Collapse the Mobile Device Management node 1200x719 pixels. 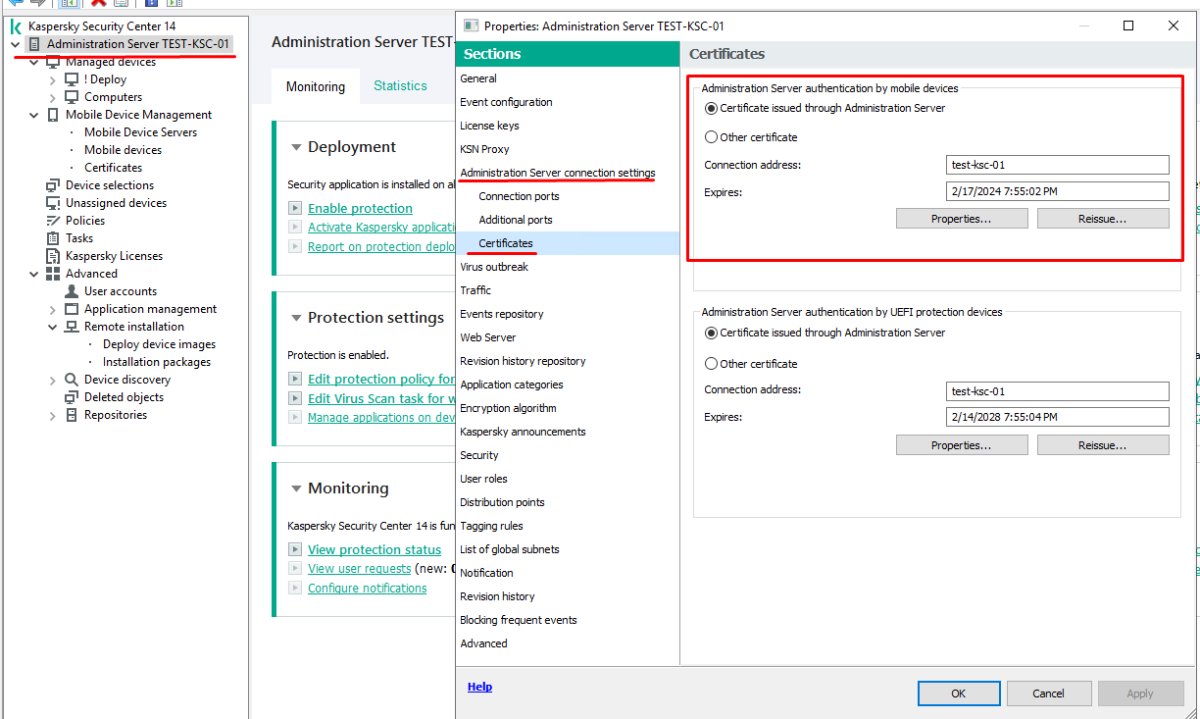click(34, 115)
